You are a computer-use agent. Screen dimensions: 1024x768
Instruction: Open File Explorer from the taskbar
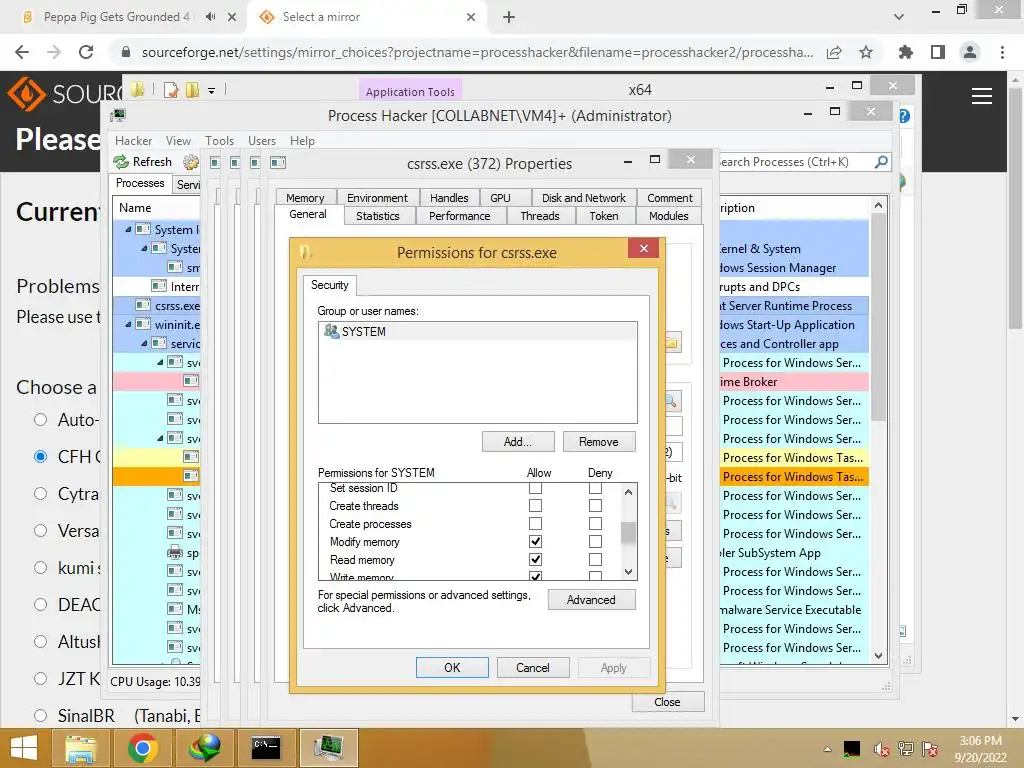(x=81, y=748)
